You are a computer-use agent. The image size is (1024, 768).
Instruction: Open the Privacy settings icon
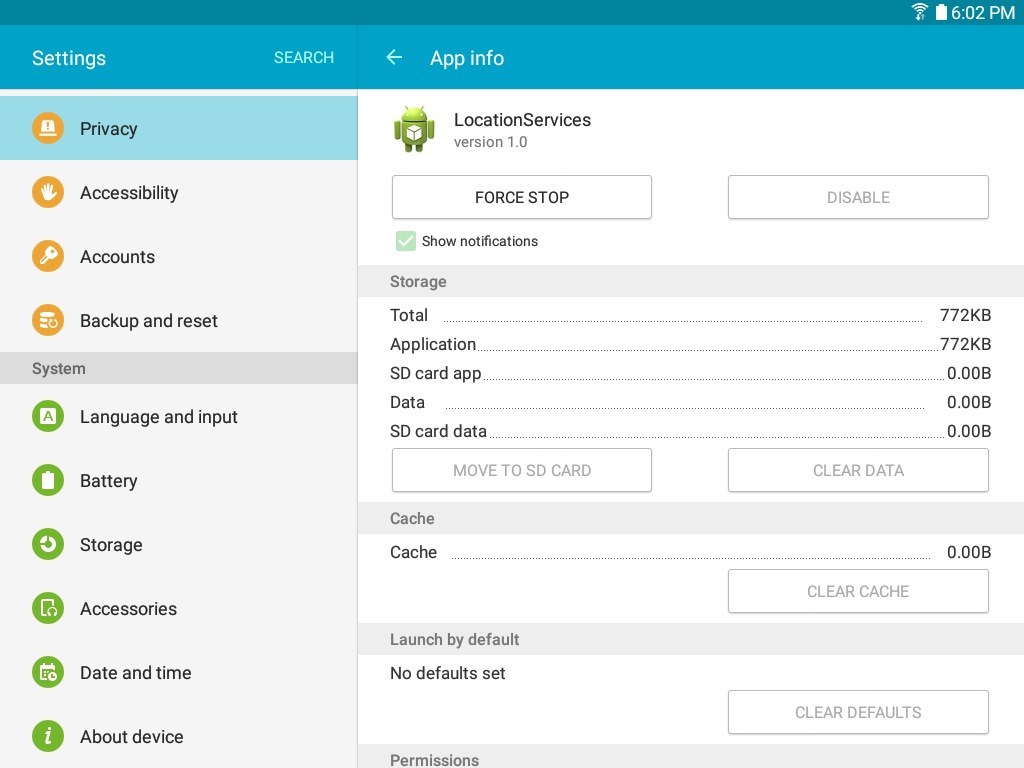(48, 128)
